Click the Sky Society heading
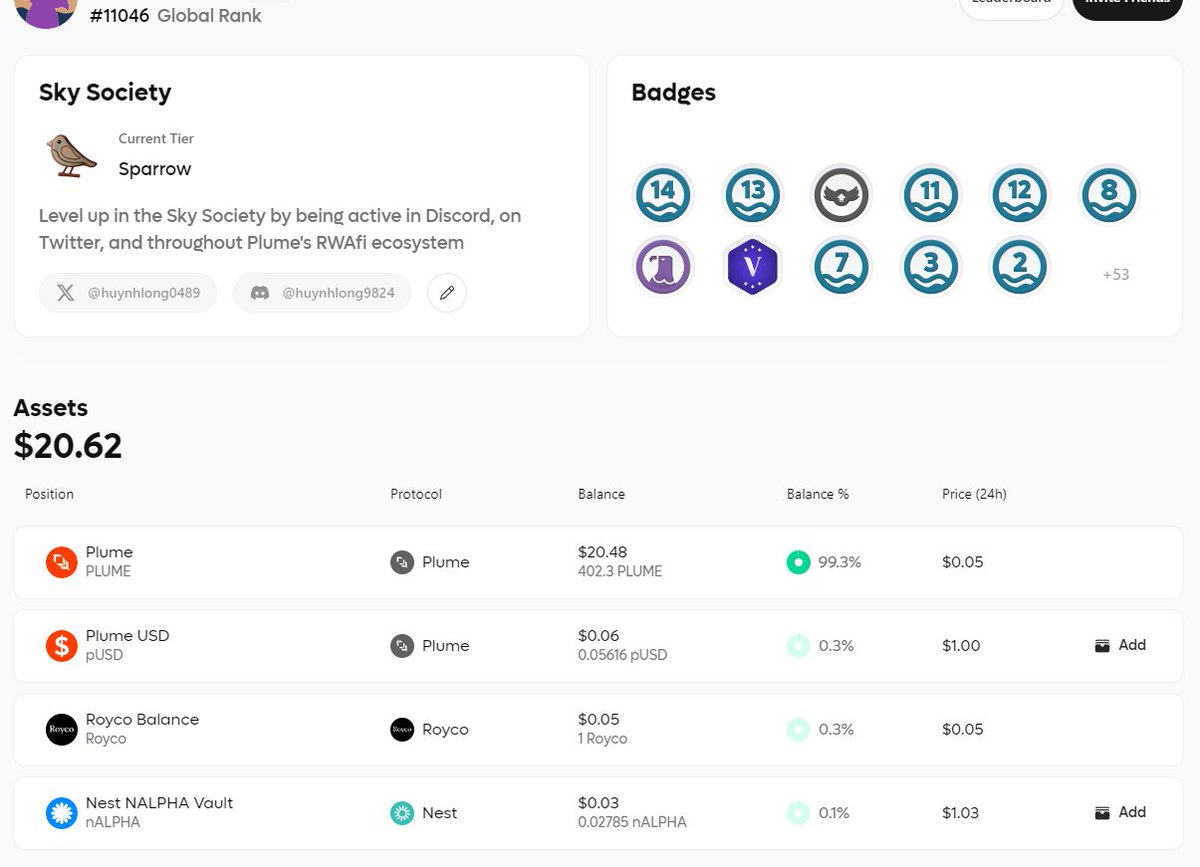1200x867 pixels. click(x=105, y=92)
